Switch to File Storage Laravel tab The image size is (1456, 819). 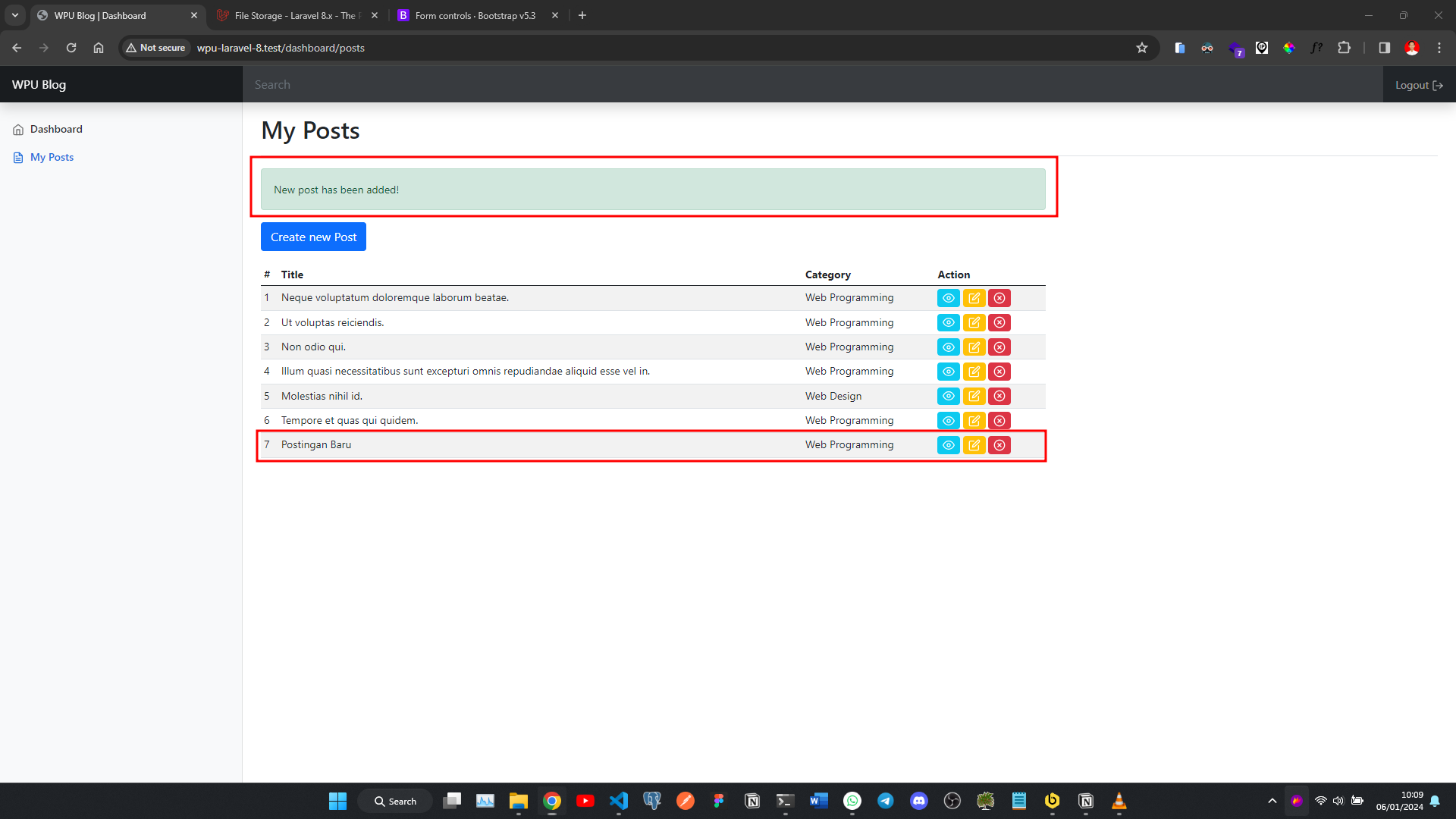[x=296, y=15]
